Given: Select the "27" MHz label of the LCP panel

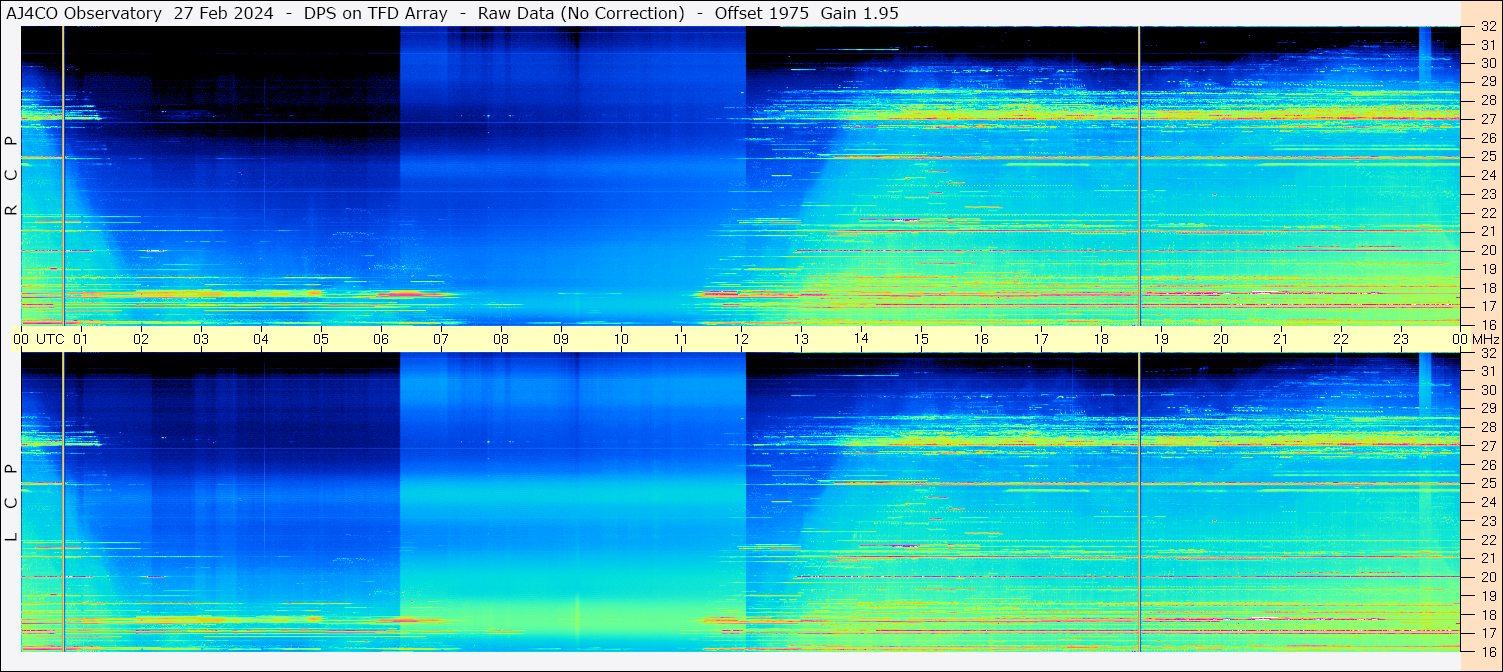Looking at the screenshot, I should tap(1488, 446).
